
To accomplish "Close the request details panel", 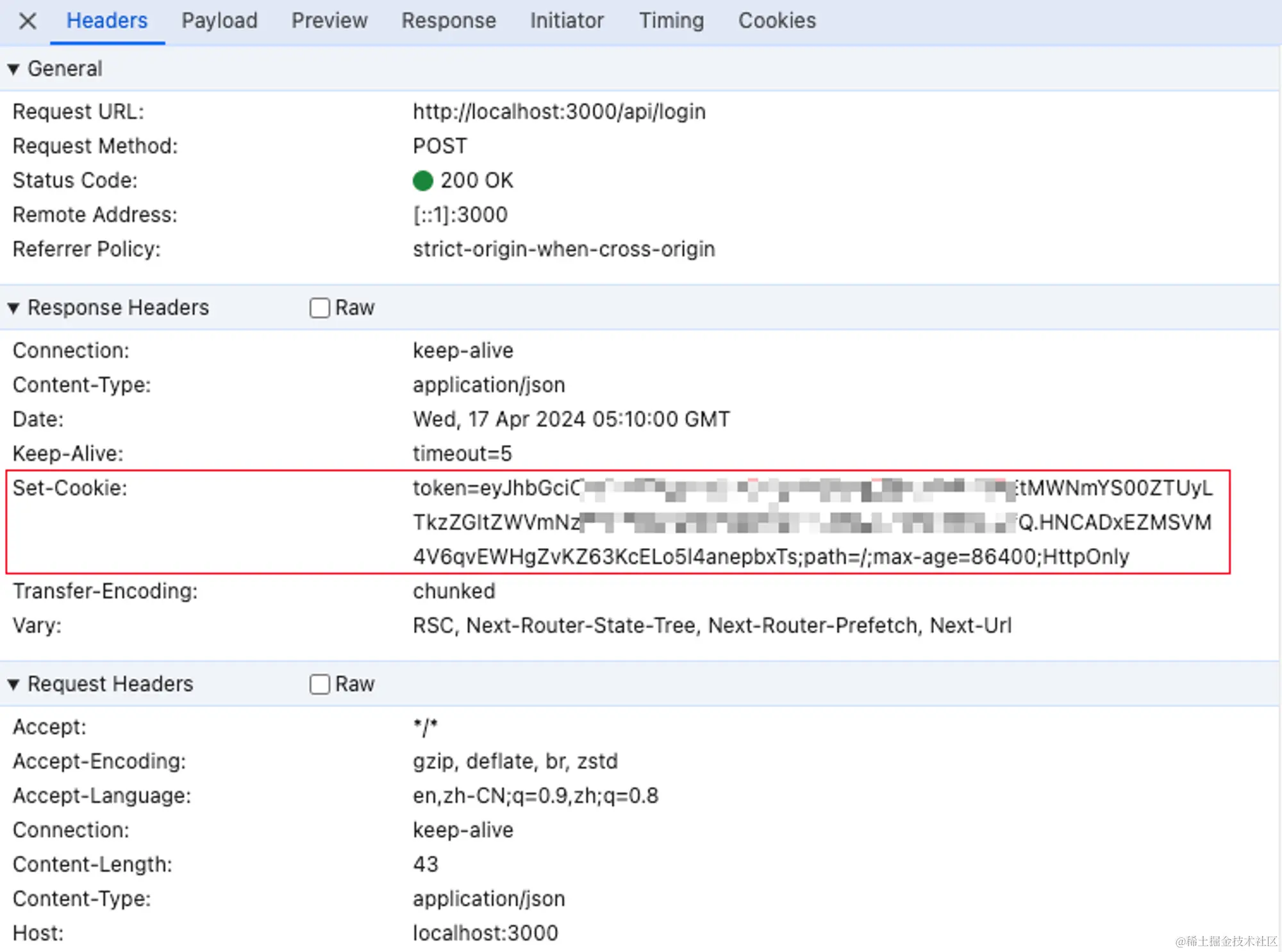I will tap(27, 21).
